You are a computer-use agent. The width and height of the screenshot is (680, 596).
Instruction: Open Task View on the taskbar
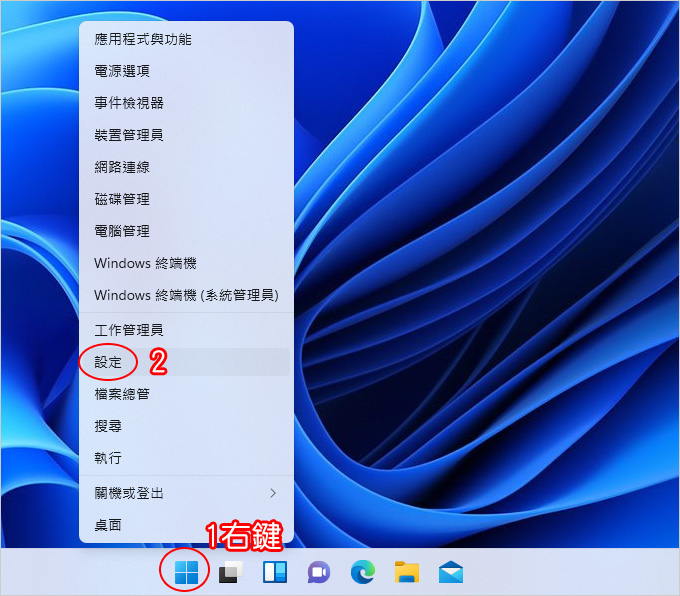[x=230, y=572]
